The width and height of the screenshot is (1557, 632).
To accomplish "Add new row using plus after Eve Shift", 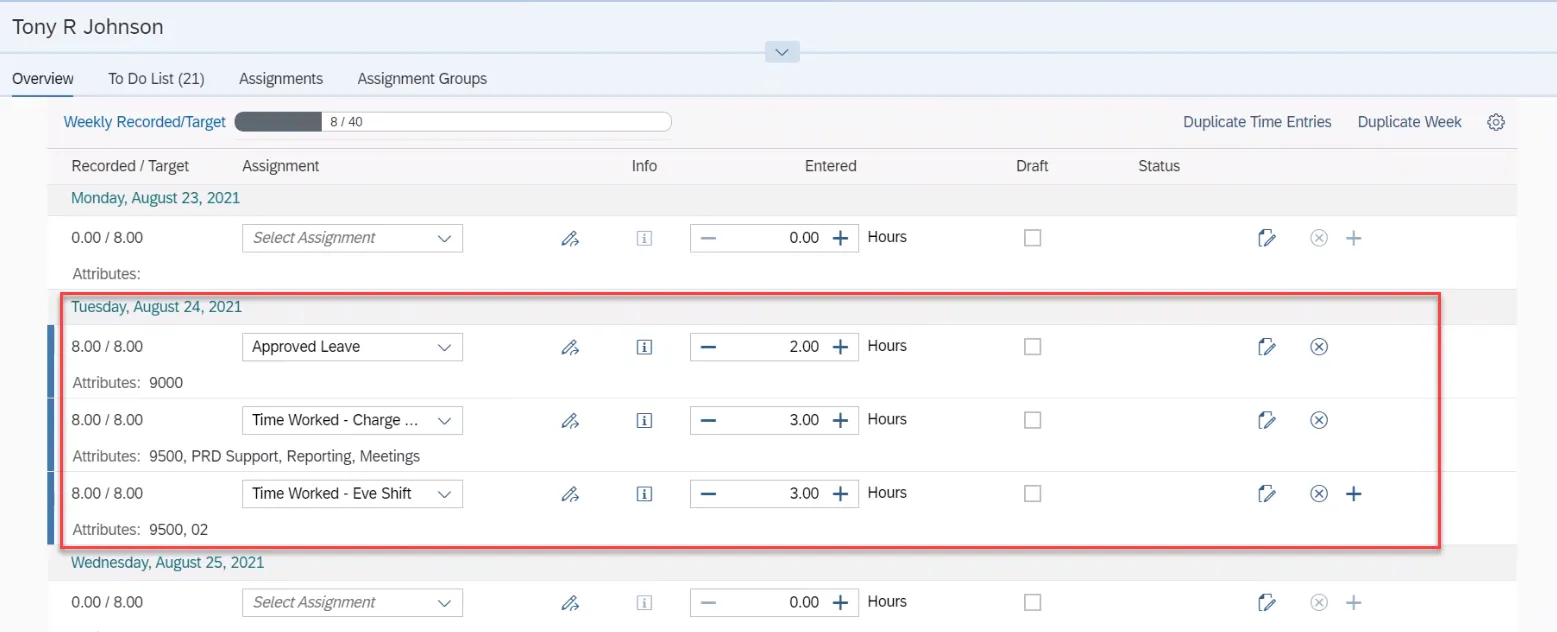I will [x=1354, y=493].
